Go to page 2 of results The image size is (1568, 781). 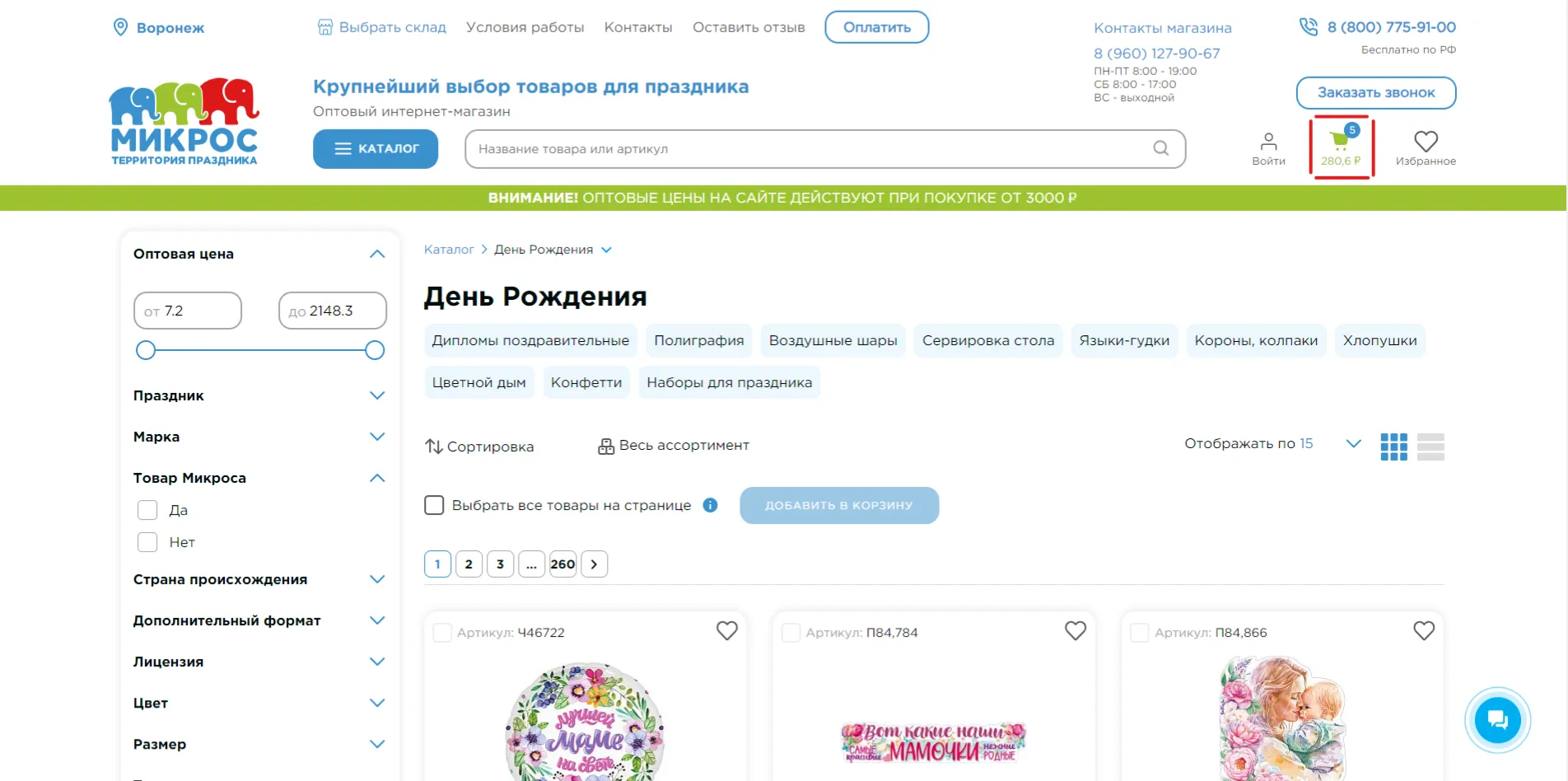(x=469, y=564)
